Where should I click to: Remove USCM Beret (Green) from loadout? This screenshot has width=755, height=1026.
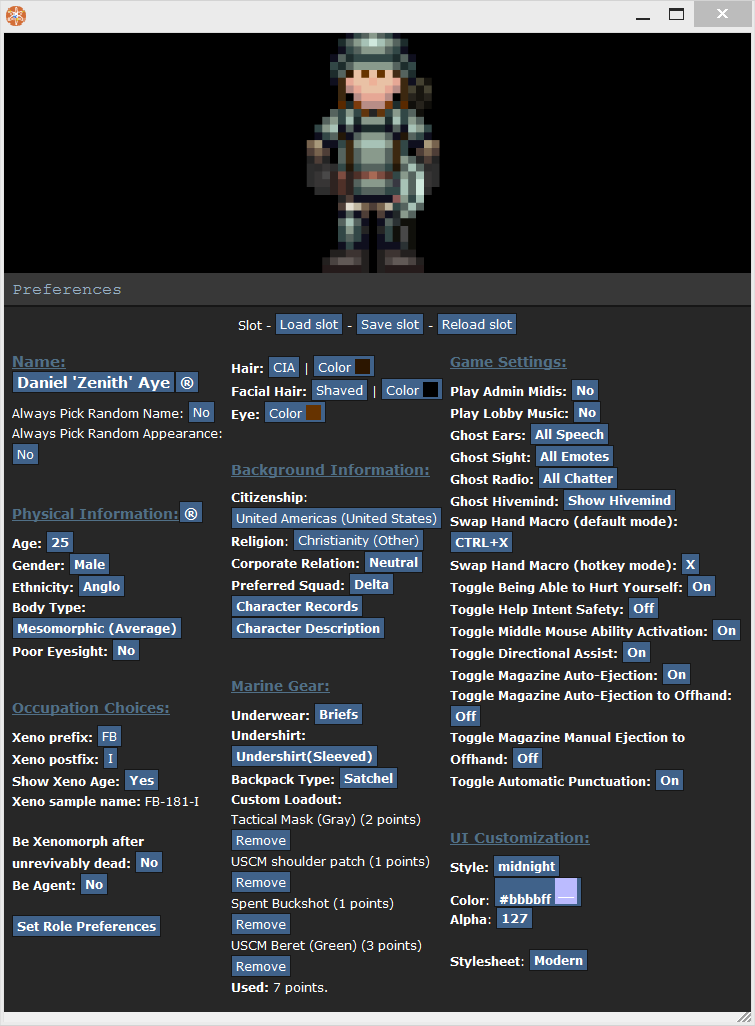pyautogui.click(x=261, y=966)
